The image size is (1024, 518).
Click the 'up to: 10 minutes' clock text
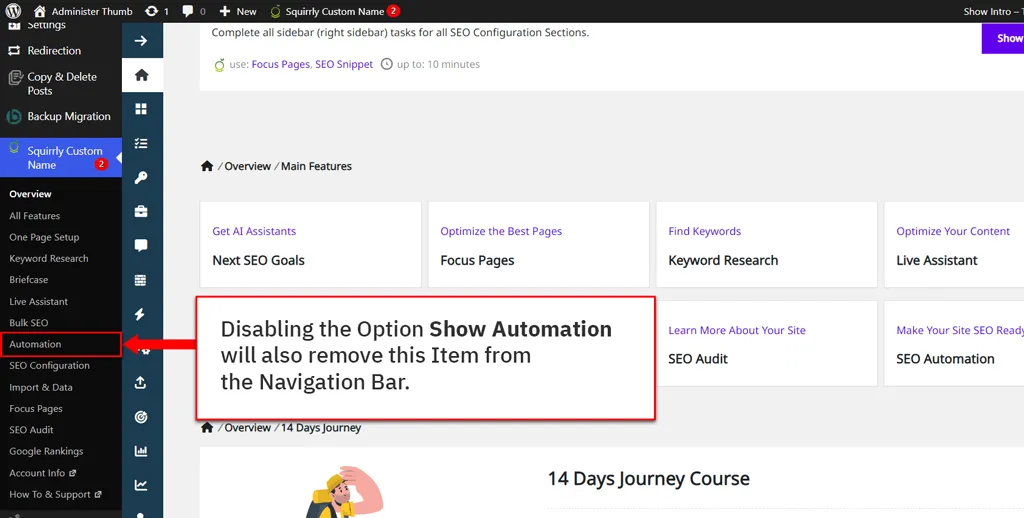tap(430, 64)
